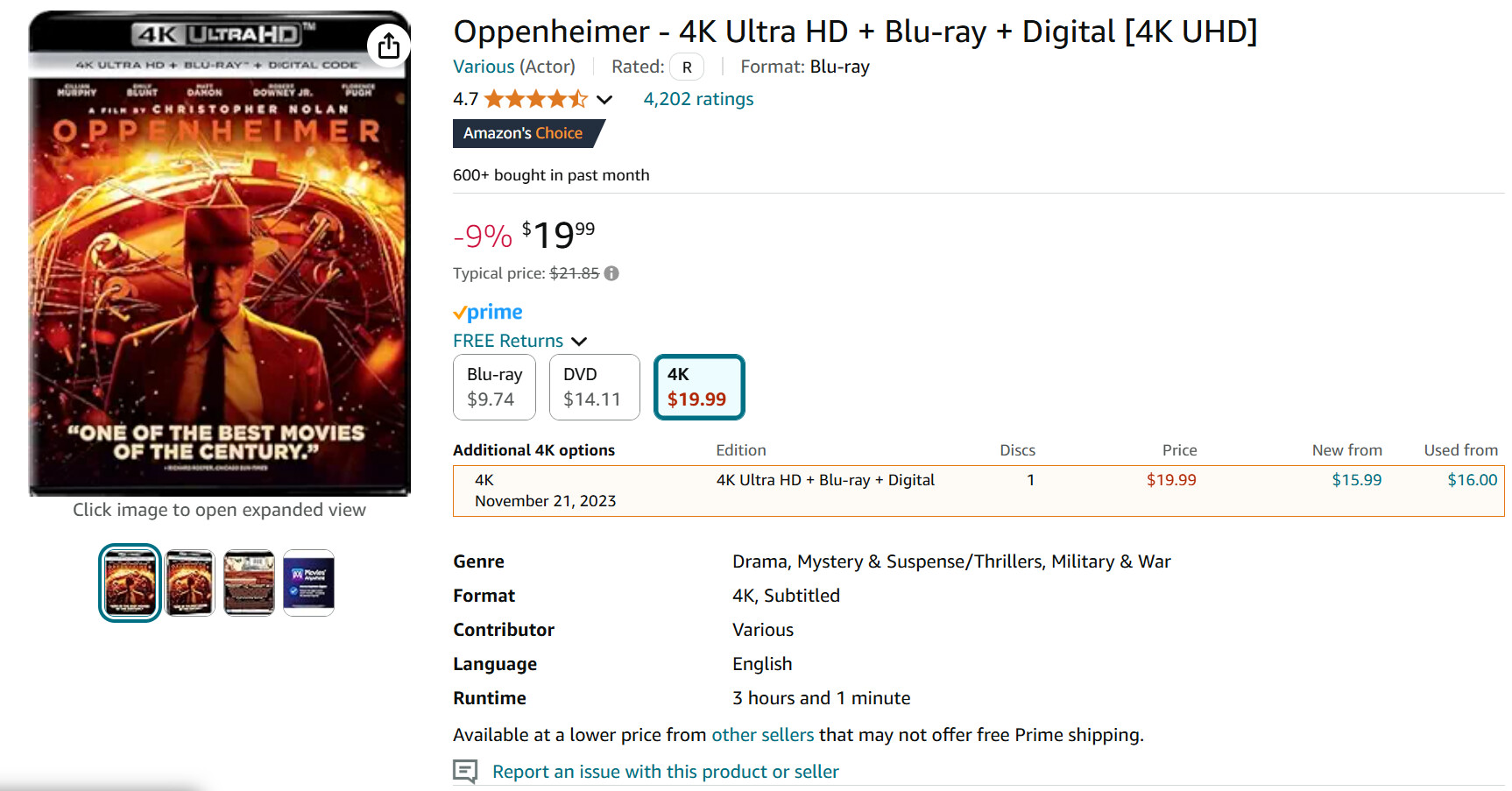
Task: Select the DVD $14.11 format option
Action: click(x=594, y=387)
